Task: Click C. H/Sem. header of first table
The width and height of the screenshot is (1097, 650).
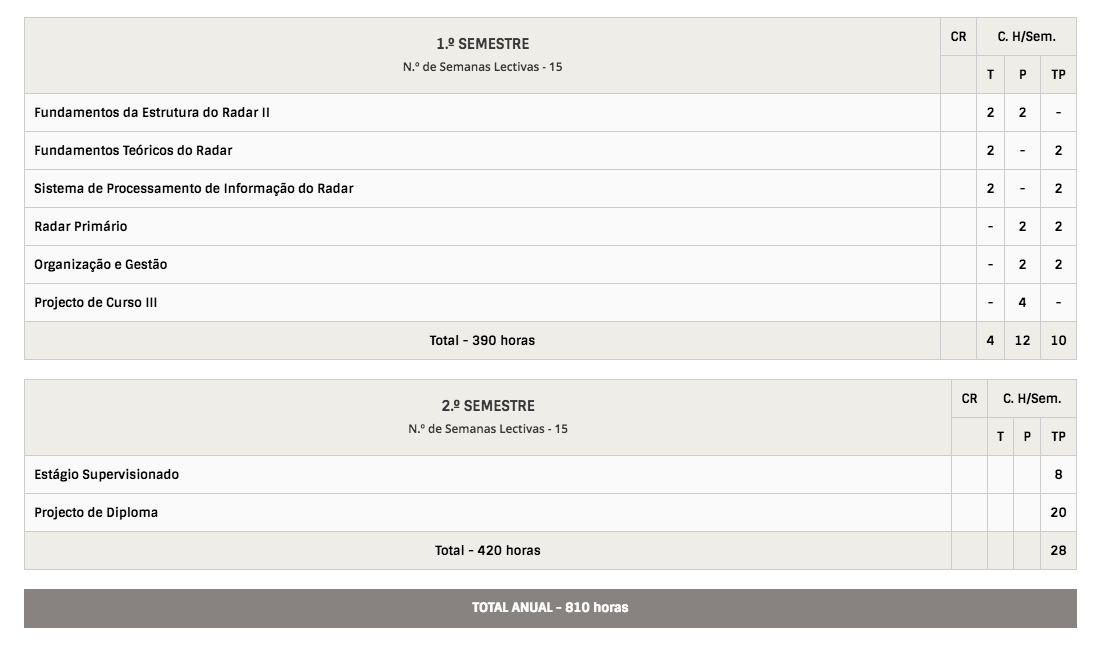Action: (x=1026, y=37)
